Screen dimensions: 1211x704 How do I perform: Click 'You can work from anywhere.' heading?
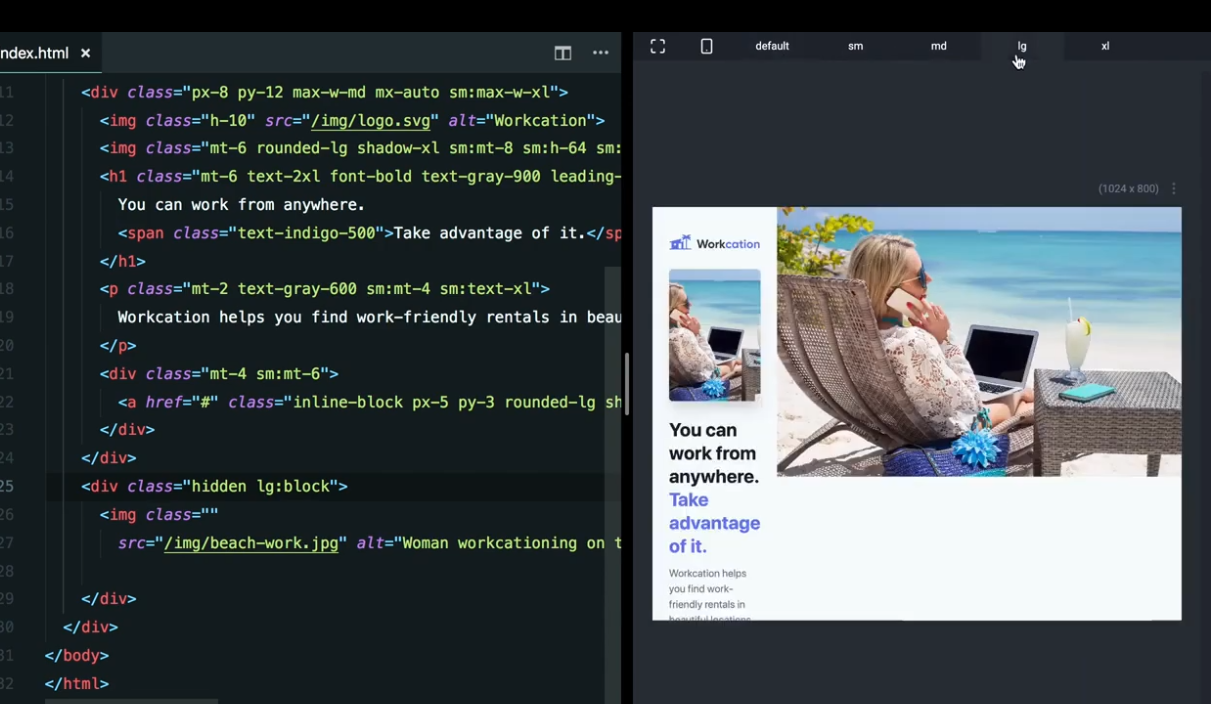point(714,453)
